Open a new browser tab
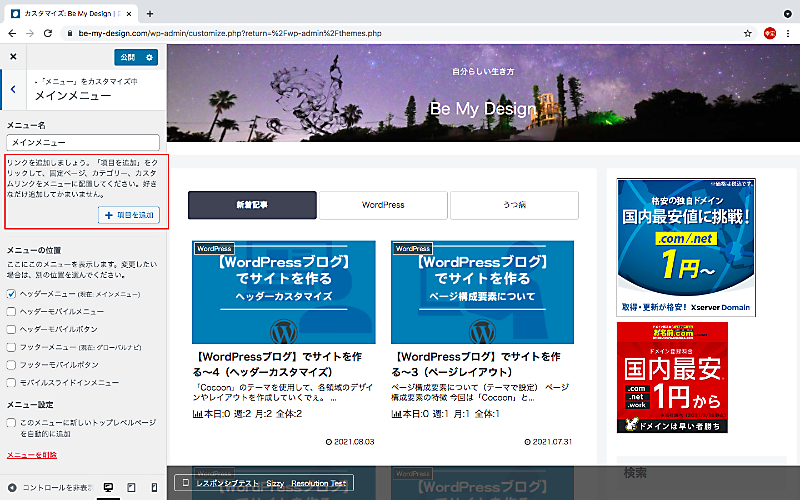The height and width of the screenshot is (500, 800). 150,13
